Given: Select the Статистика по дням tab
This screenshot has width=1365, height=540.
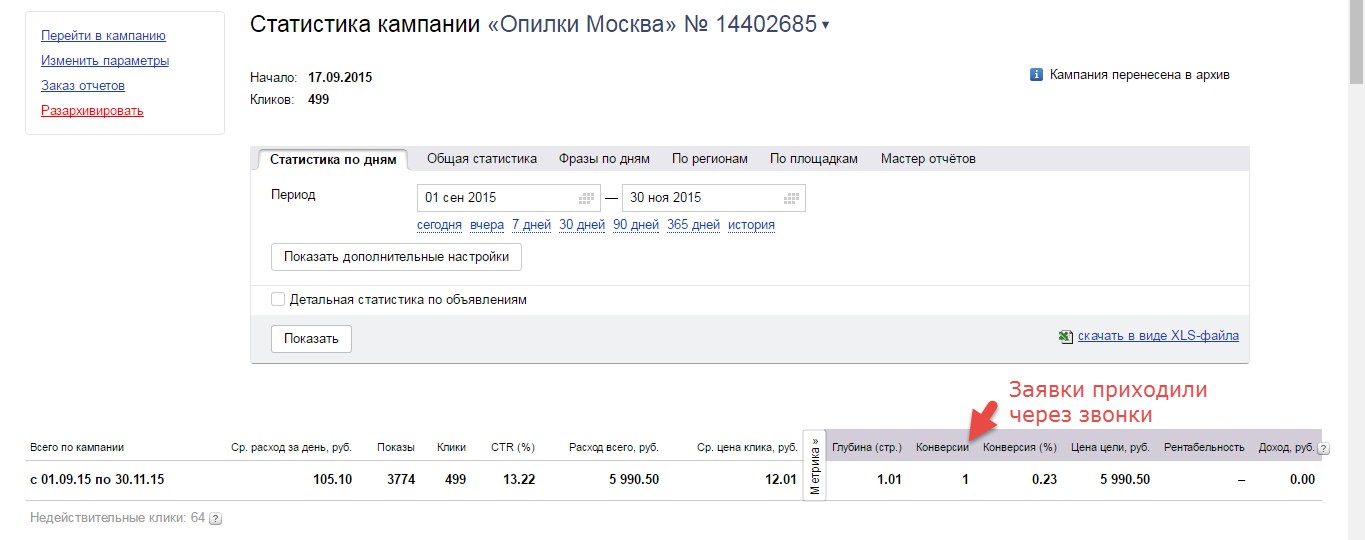Looking at the screenshot, I should click(x=333, y=159).
